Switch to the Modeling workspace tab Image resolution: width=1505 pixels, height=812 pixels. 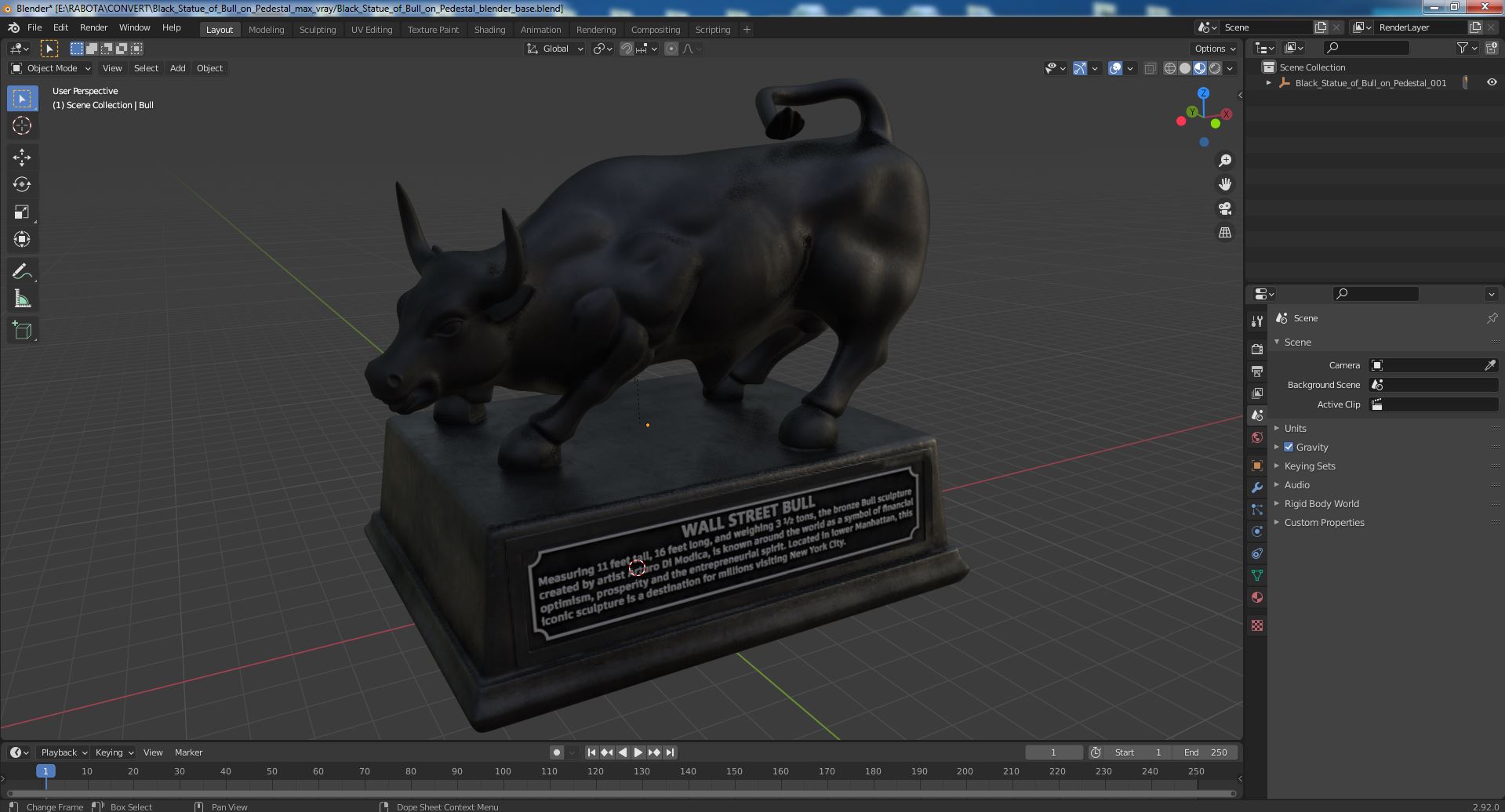pos(266,30)
